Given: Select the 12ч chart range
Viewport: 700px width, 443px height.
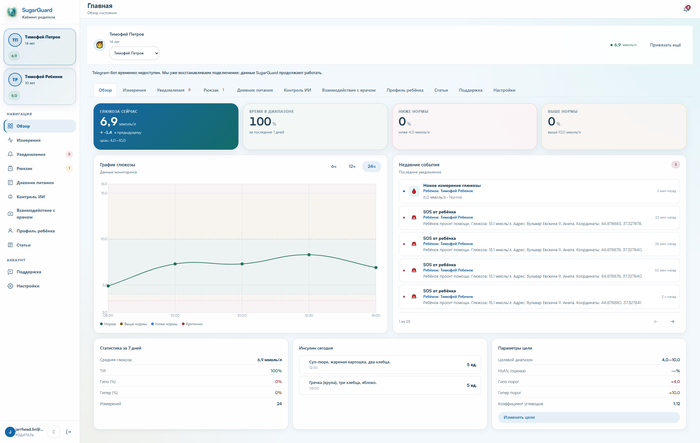Looking at the screenshot, I should point(352,167).
